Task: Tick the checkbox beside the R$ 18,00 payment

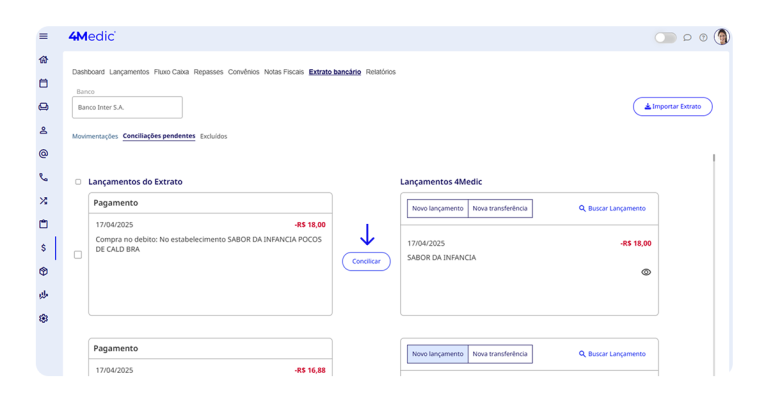Action: point(78,255)
